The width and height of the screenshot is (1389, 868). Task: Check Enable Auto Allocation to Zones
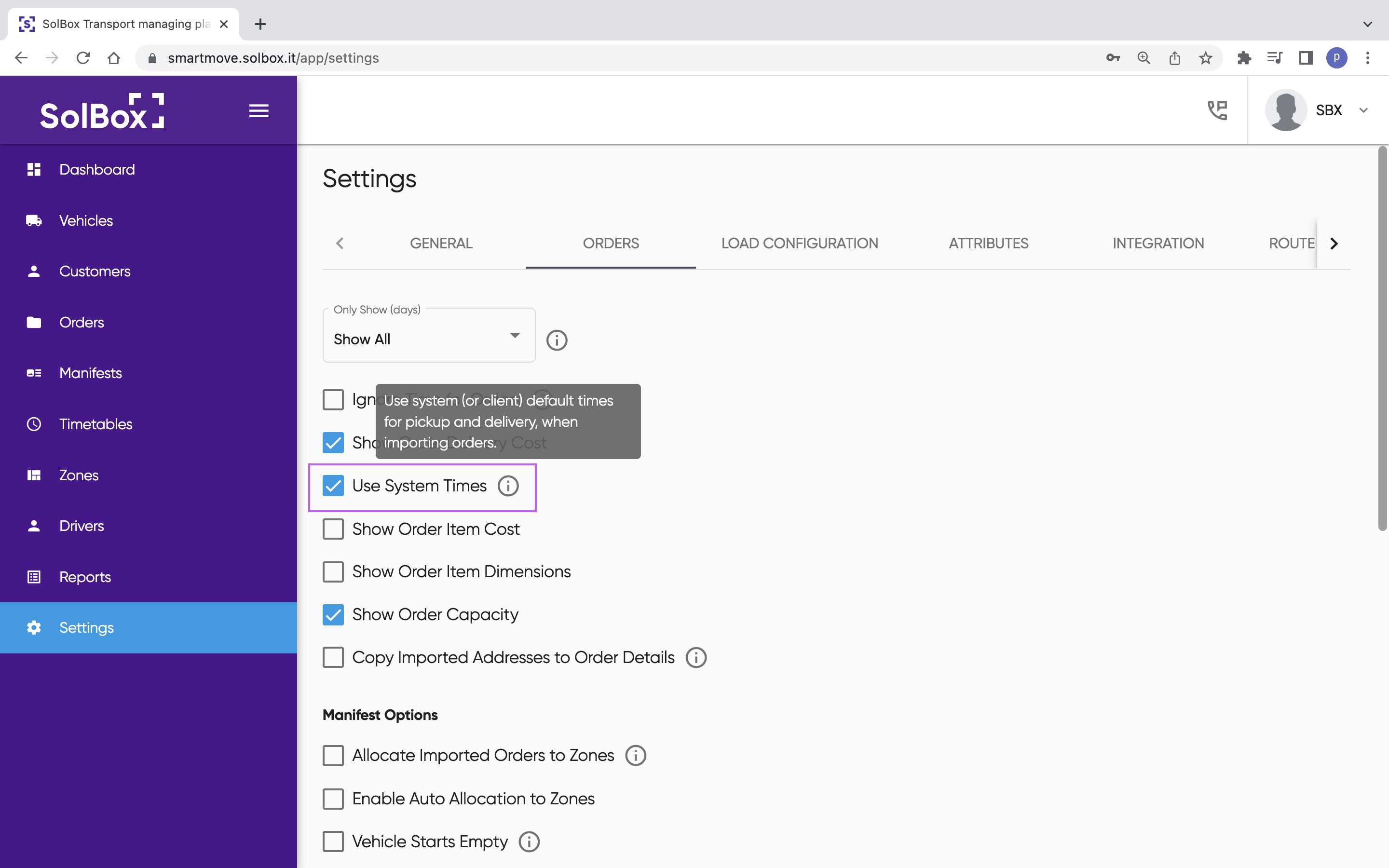click(x=333, y=799)
